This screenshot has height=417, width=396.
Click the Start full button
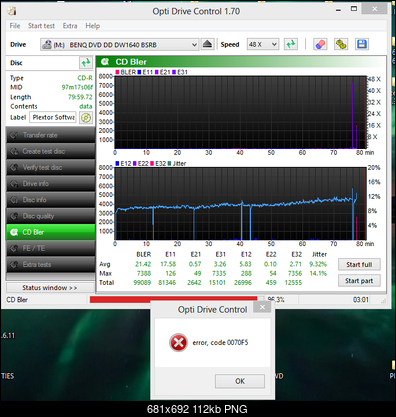pos(359,264)
